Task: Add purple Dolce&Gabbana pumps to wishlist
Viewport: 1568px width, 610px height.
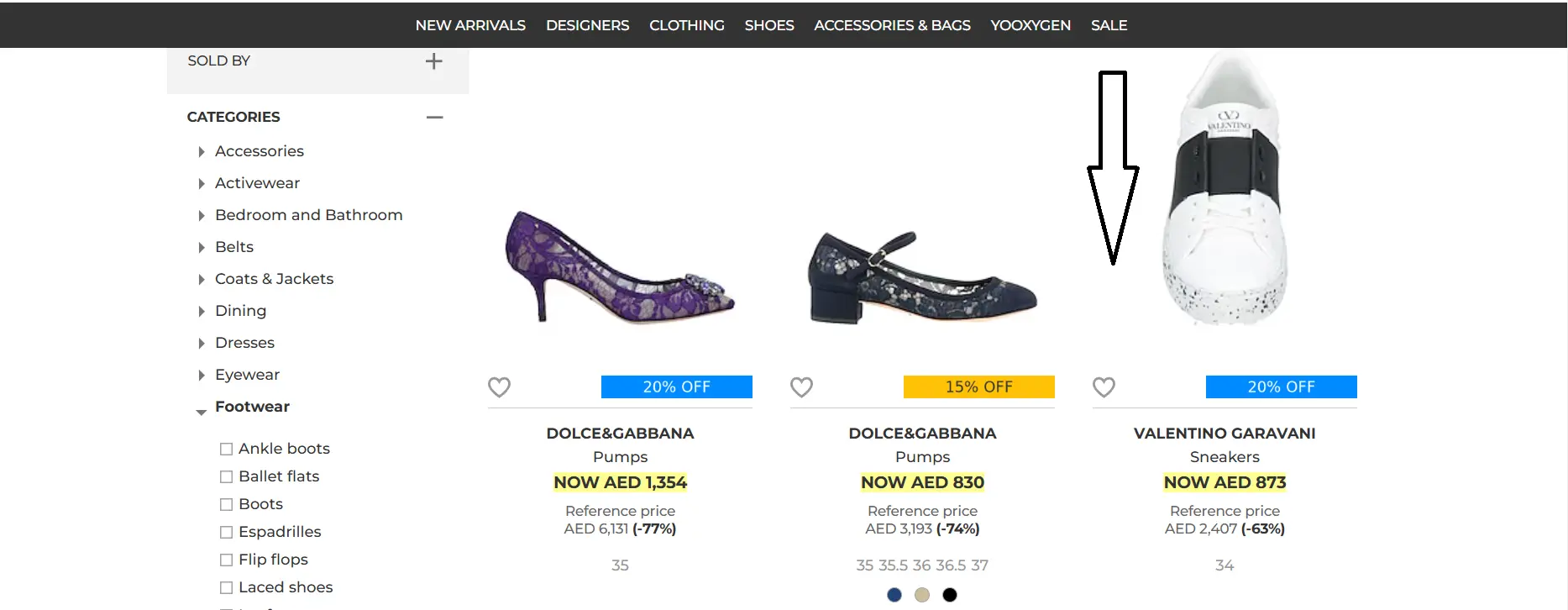Action: [x=499, y=387]
